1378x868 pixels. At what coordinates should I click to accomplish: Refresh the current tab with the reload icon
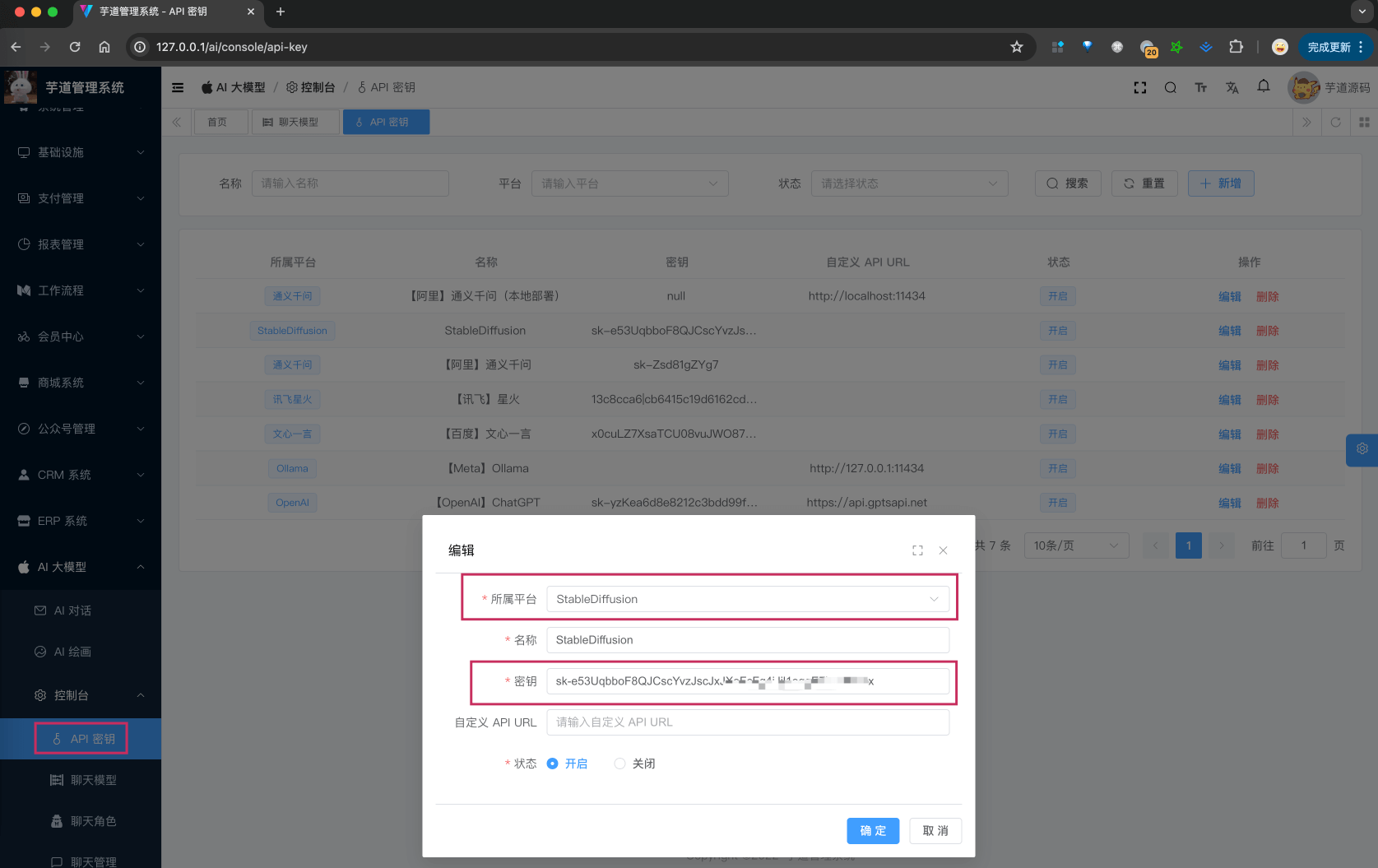[x=1336, y=122]
